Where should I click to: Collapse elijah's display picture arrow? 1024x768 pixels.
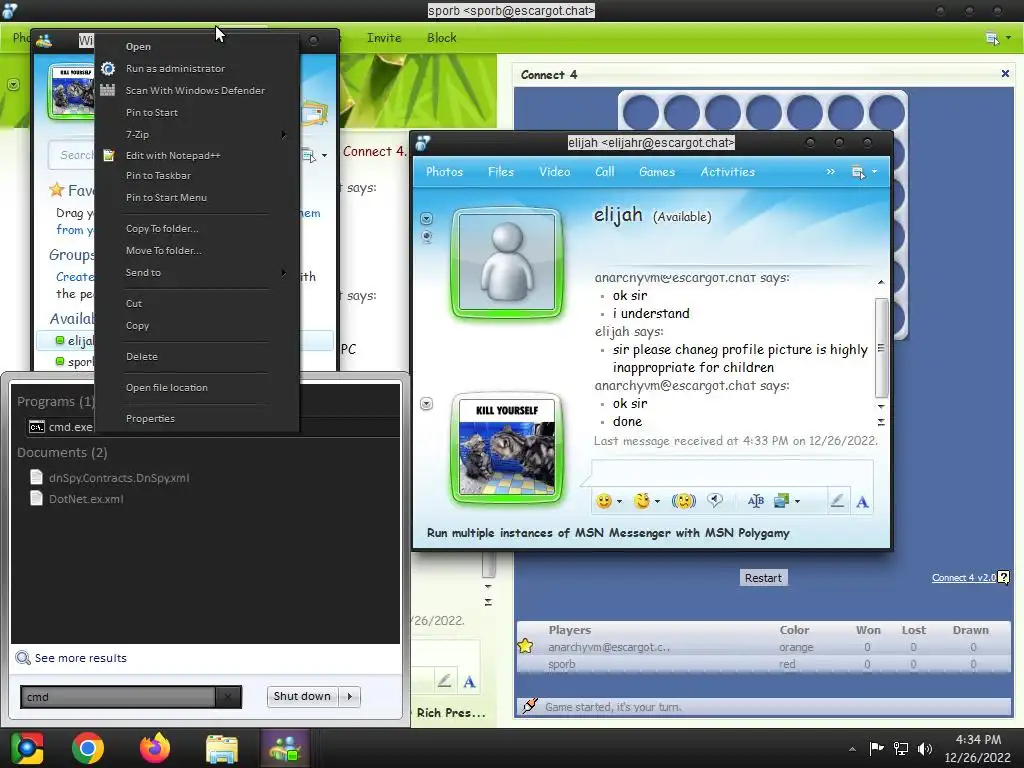(x=426, y=218)
